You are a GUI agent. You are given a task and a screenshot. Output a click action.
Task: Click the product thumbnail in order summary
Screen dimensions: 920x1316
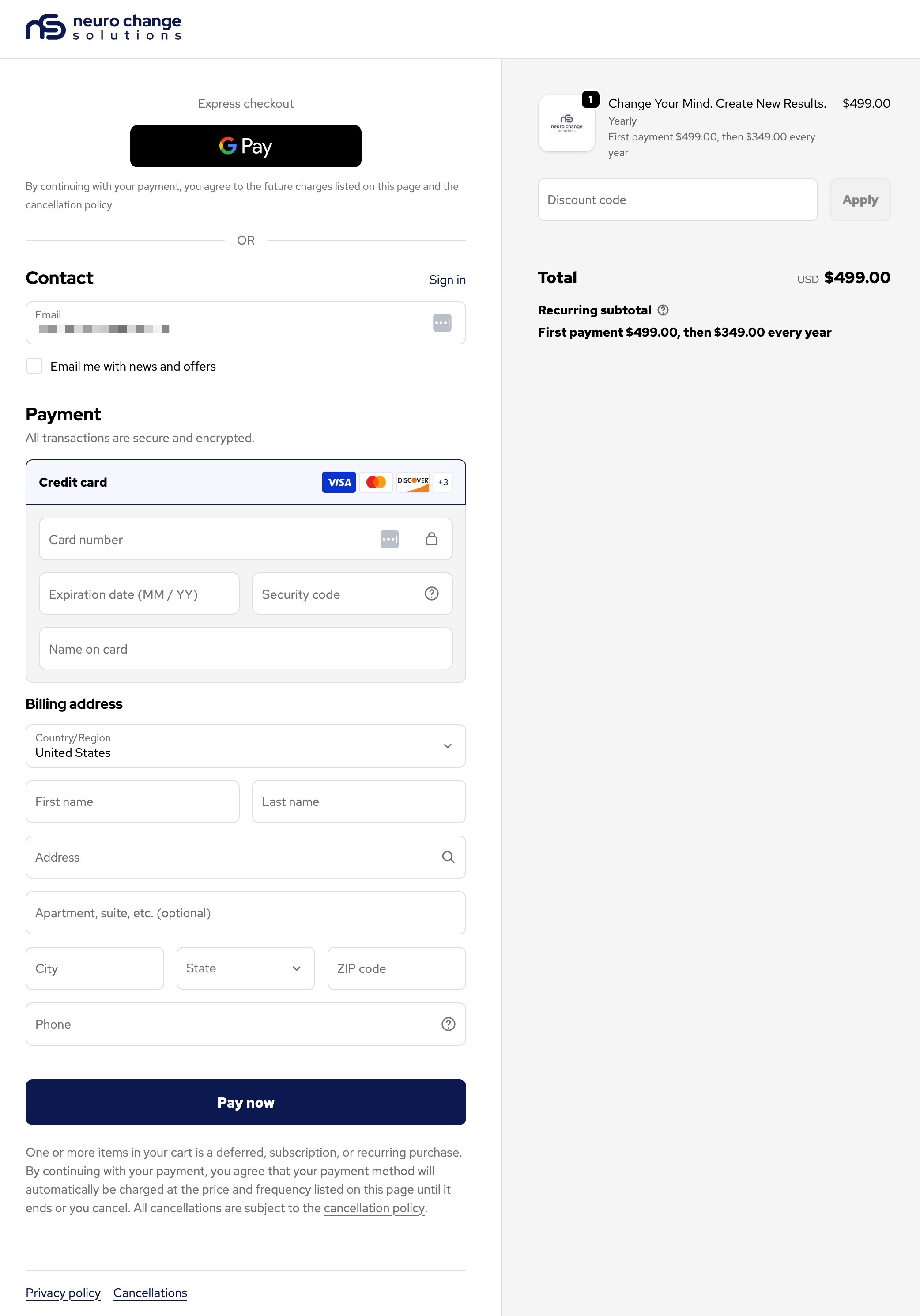tap(566, 123)
